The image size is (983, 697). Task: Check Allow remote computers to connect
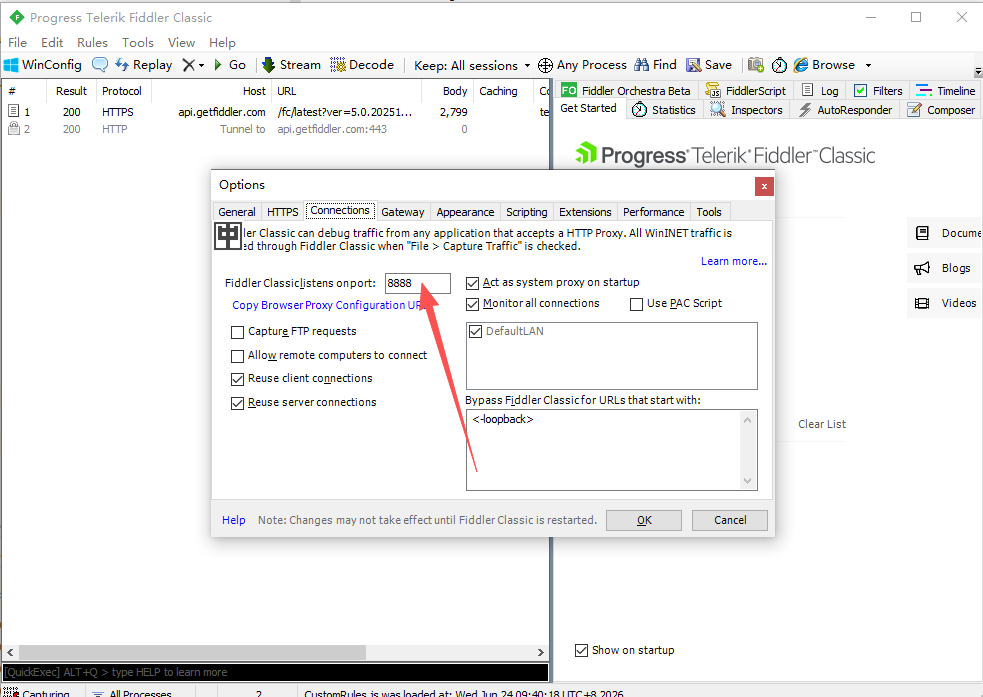238,356
